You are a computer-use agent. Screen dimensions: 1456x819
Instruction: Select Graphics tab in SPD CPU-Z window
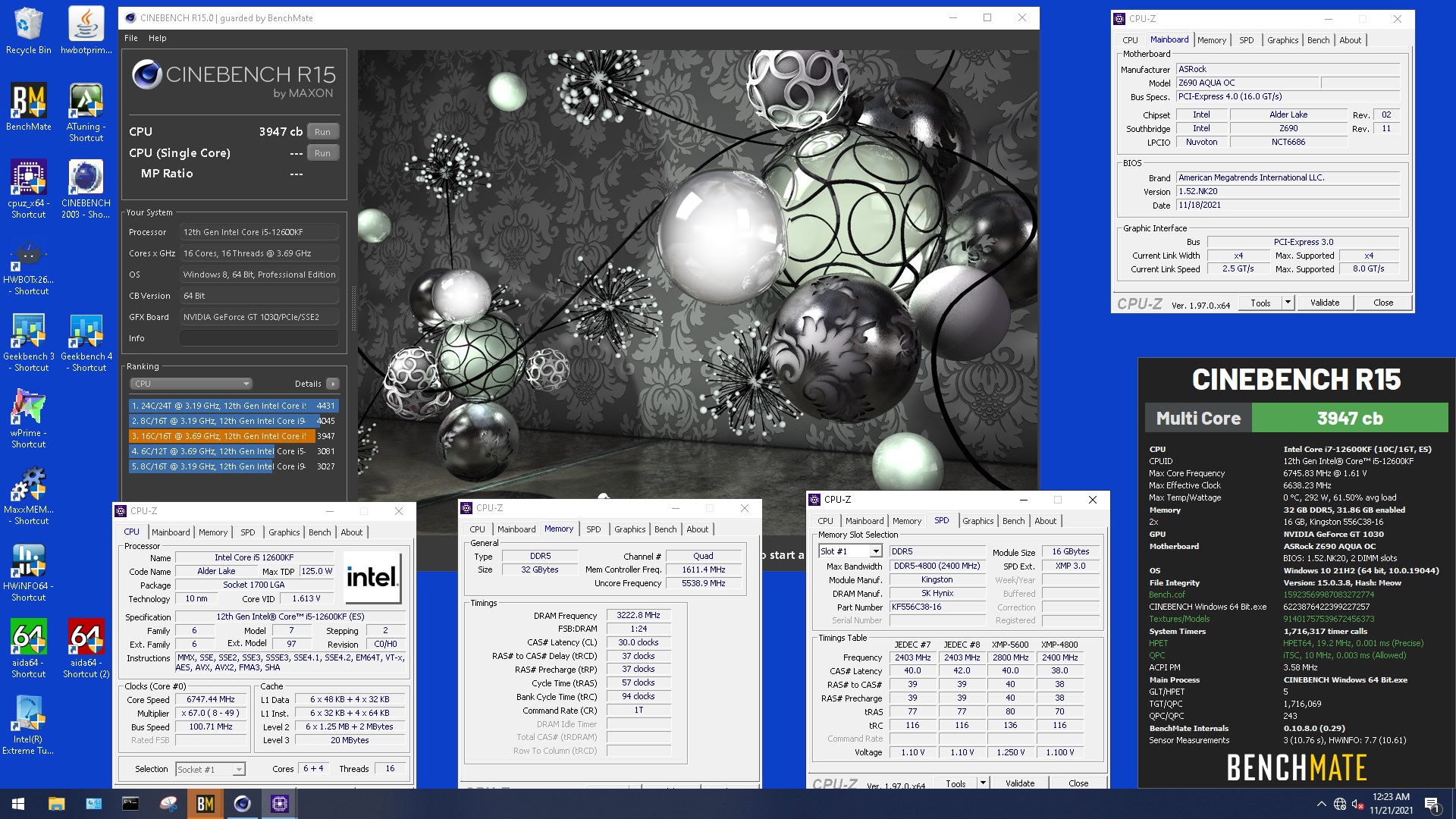tap(977, 521)
